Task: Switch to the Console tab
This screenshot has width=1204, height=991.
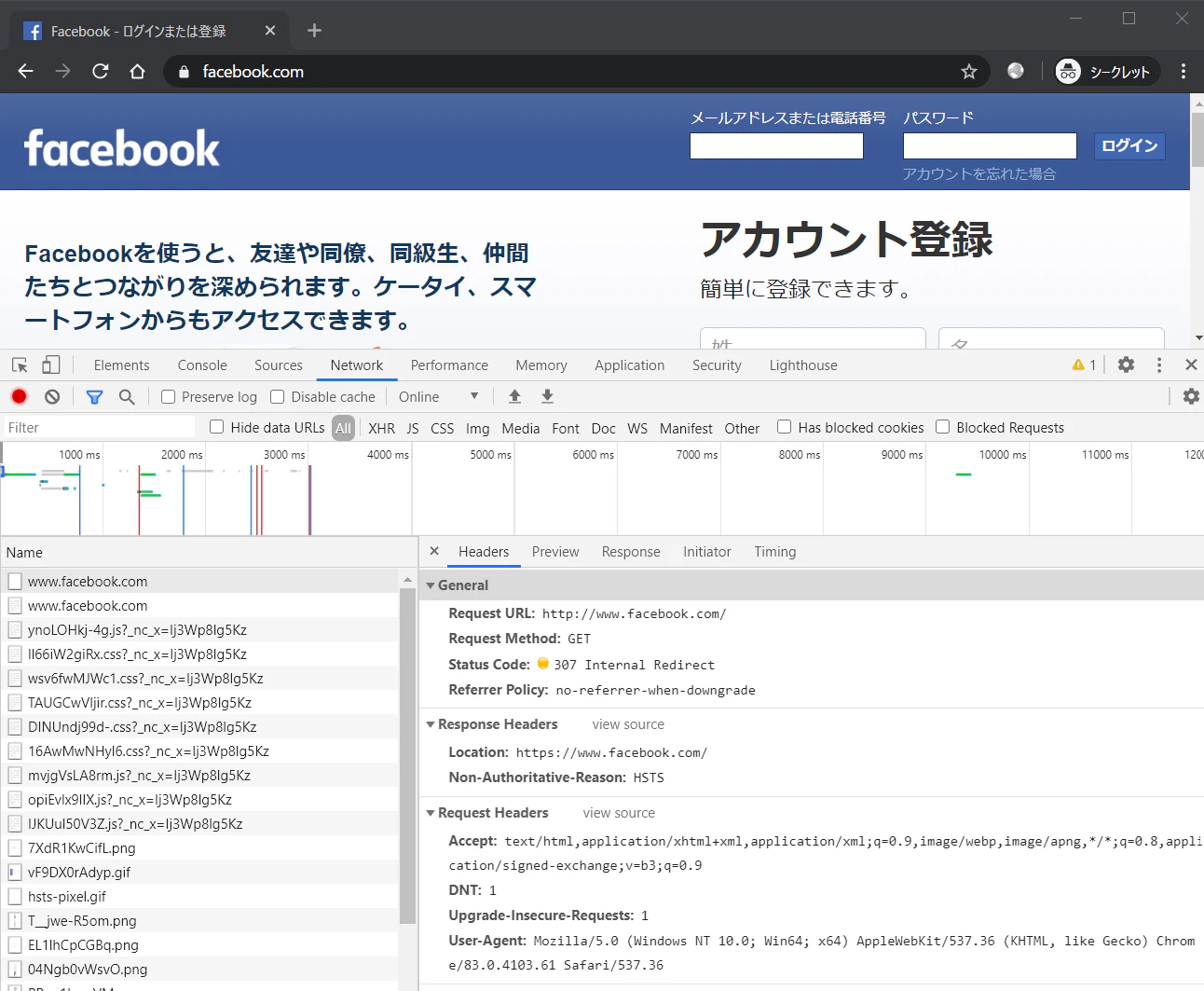Action: pos(202,365)
